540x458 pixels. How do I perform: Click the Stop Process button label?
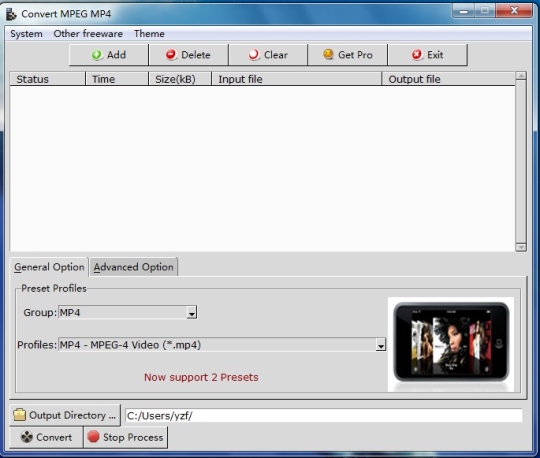pos(133,437)
